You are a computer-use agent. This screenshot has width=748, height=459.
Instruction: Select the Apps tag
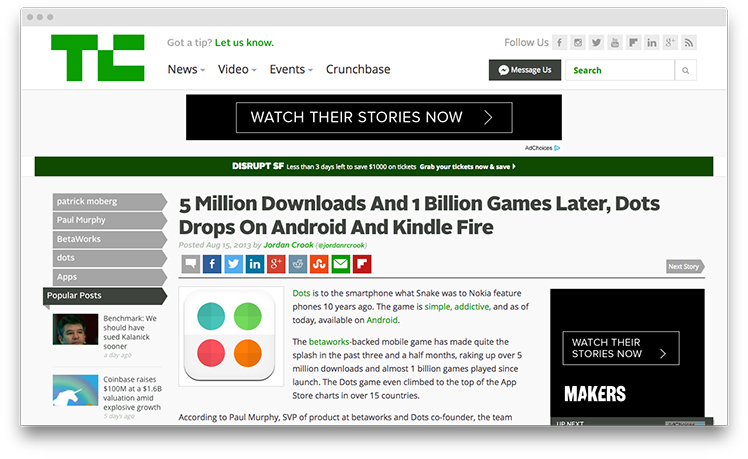(110, 277)
